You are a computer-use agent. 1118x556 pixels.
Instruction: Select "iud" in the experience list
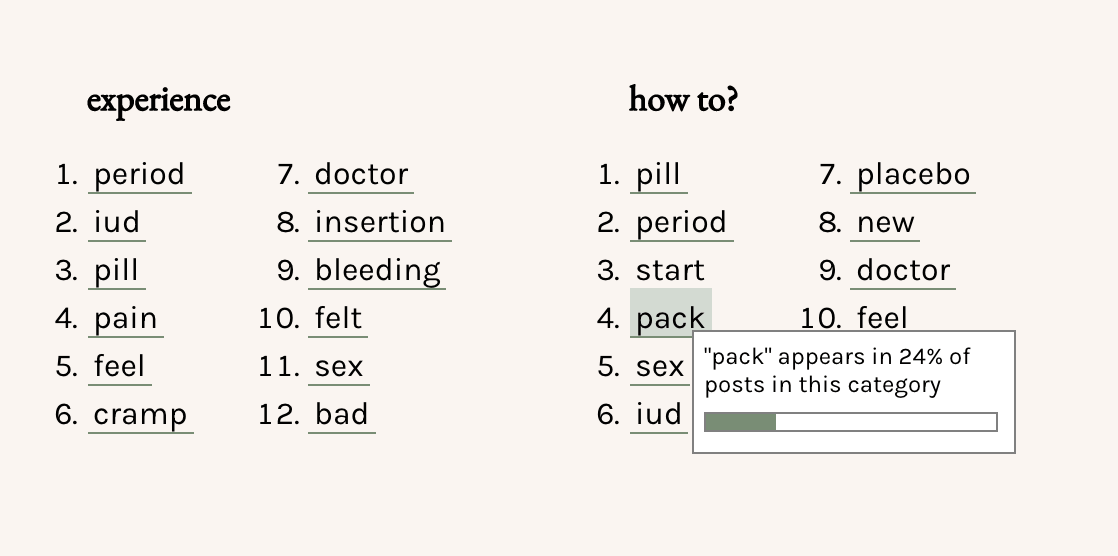tap(116, 223)
